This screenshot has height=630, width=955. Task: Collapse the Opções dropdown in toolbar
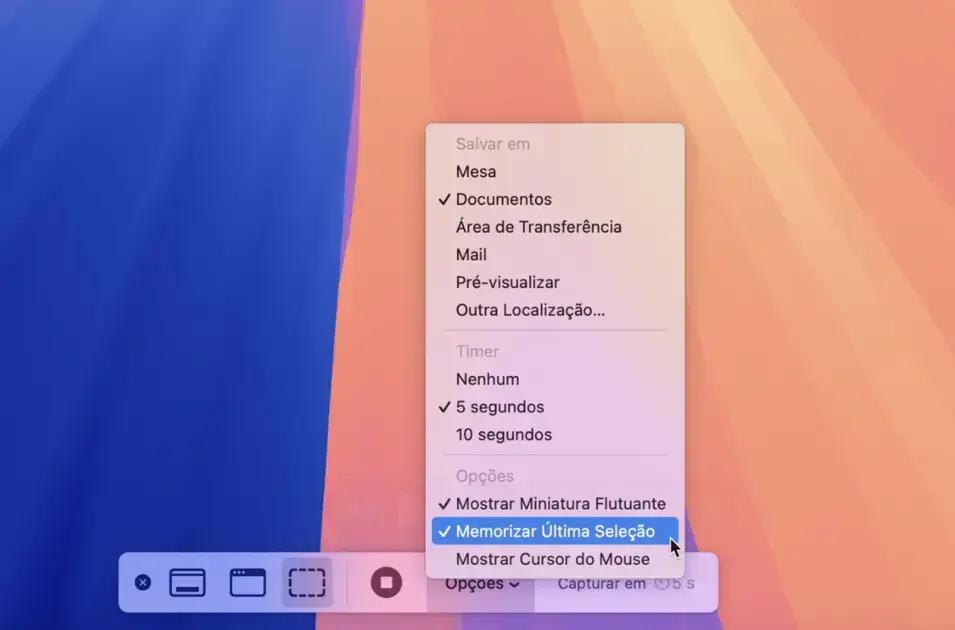[482, 584]
